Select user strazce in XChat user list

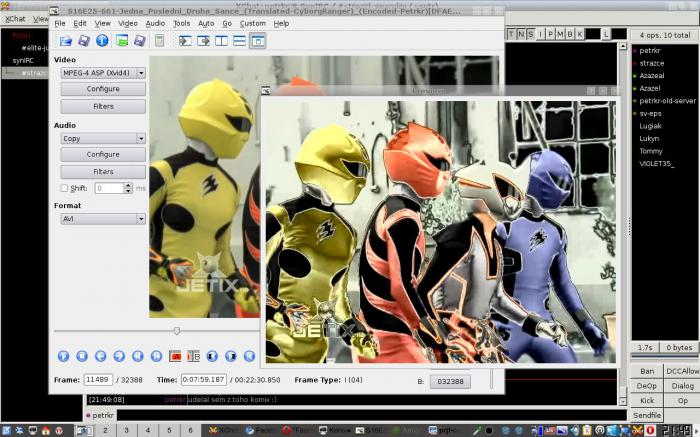652,63
